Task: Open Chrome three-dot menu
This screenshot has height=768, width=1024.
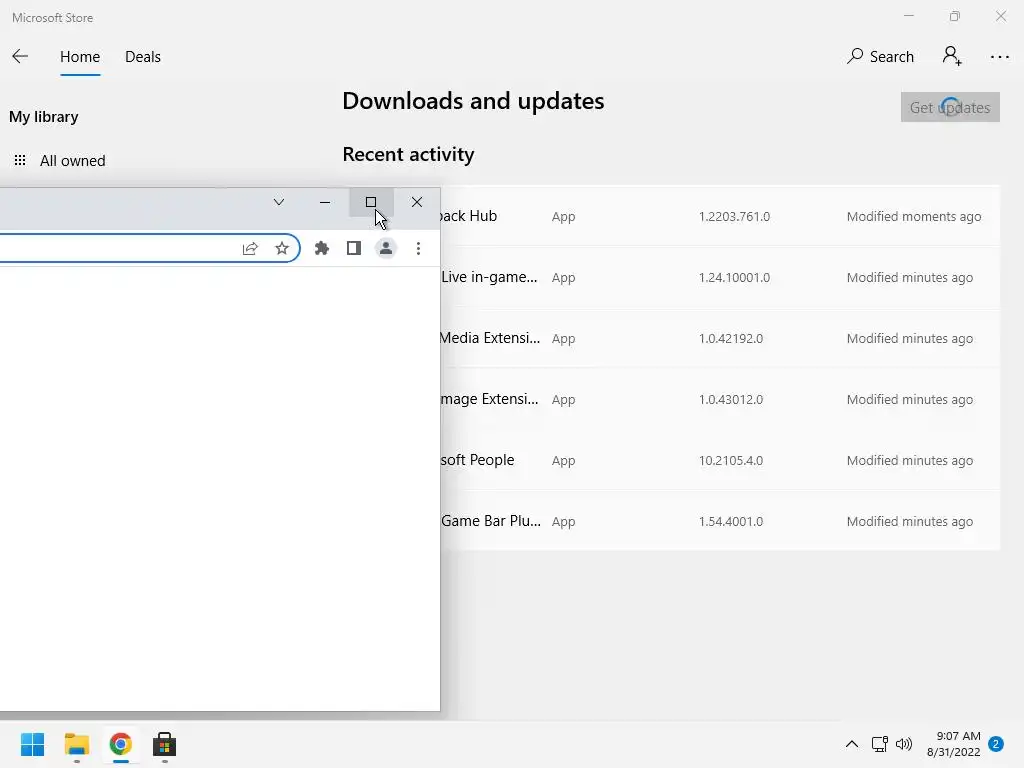Action: click(x=419, y=248)
